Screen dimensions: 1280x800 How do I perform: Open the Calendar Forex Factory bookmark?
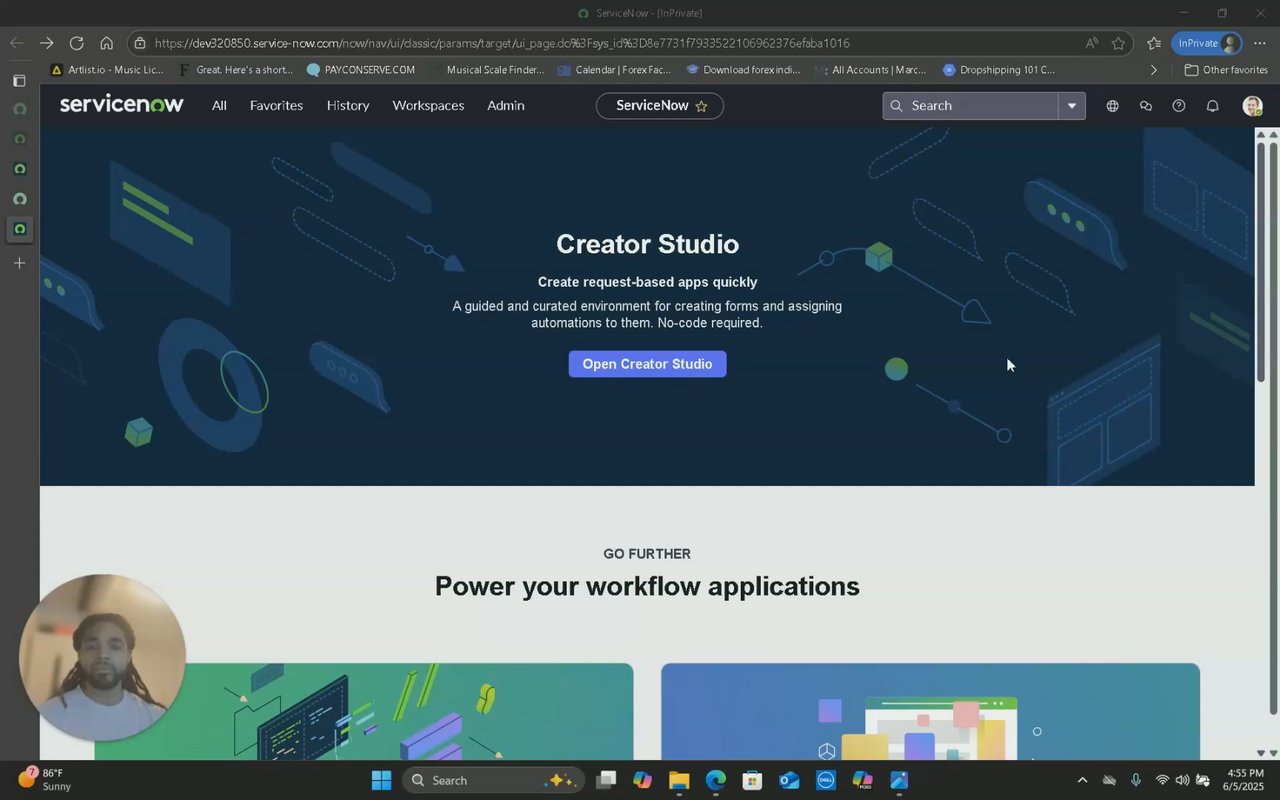coord(614,70)
